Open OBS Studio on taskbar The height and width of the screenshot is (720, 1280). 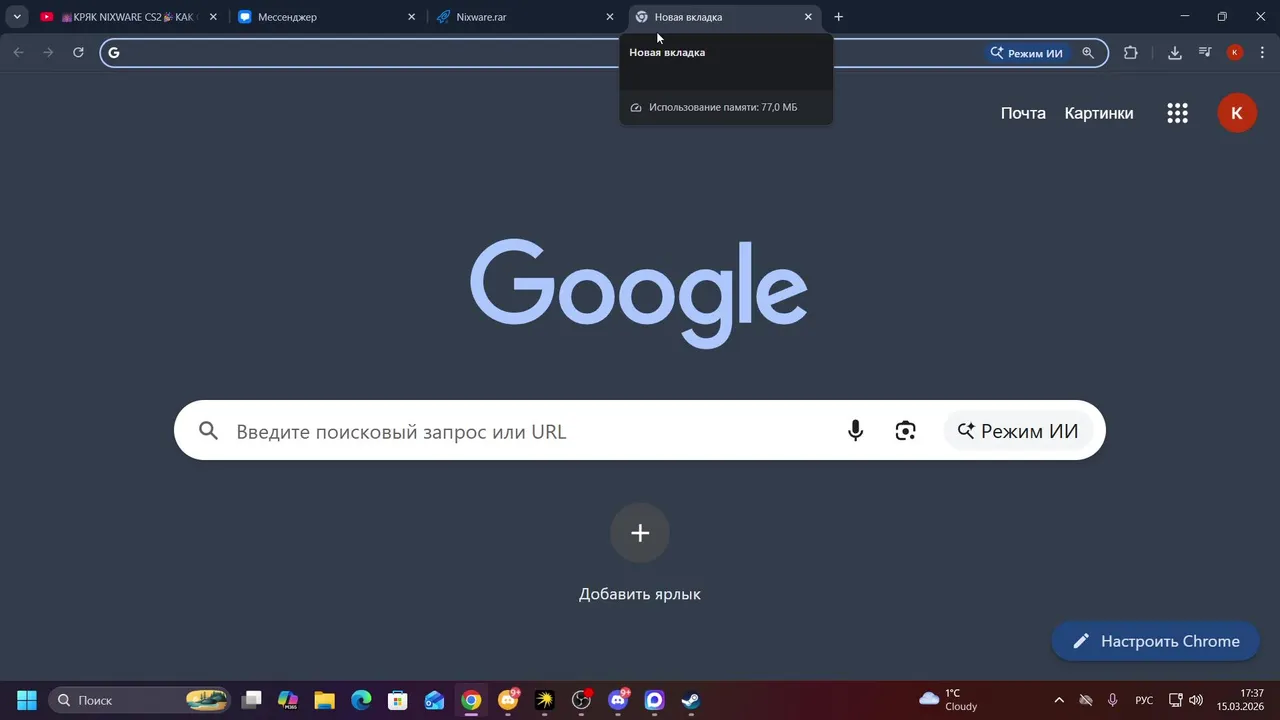[581, 700]
